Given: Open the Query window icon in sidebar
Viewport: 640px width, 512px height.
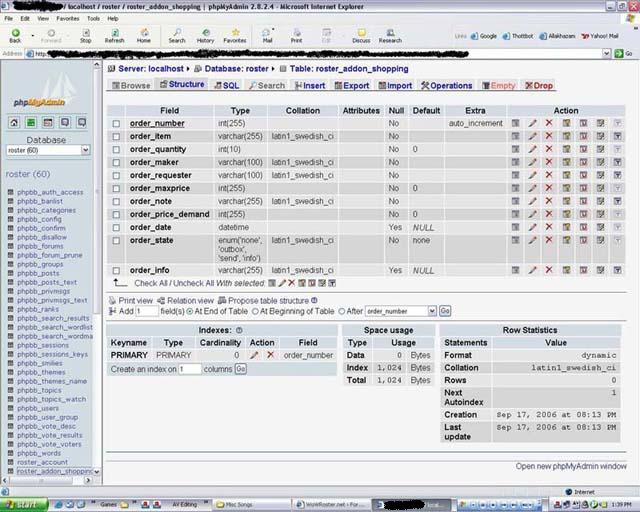Looking at the screenshot, I should pyautogui.click(x=48, y=122).
